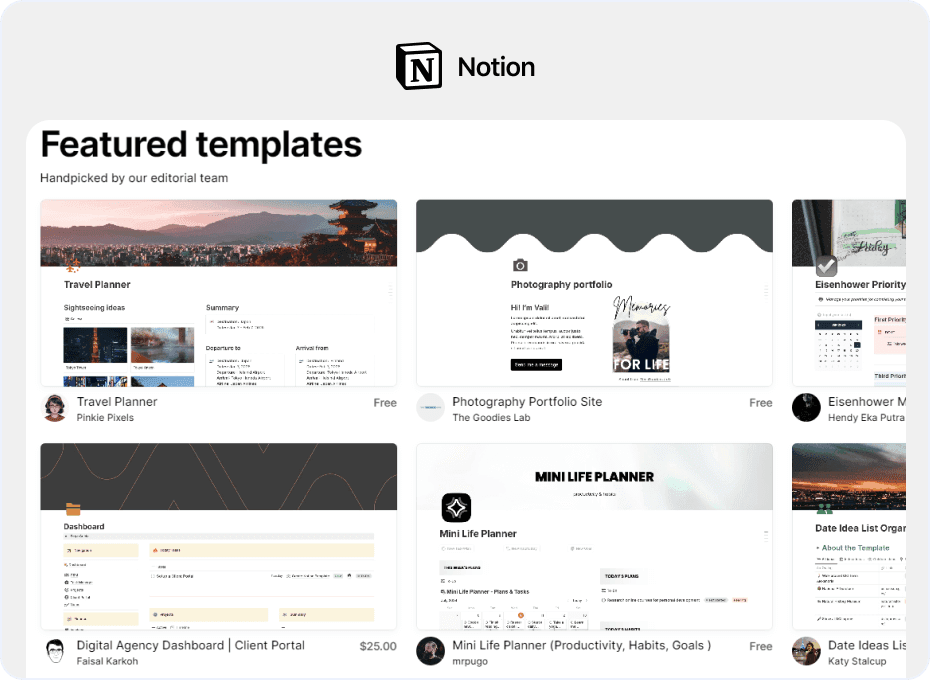Click Faisal Karkoh avatar icon

point(55,652)
